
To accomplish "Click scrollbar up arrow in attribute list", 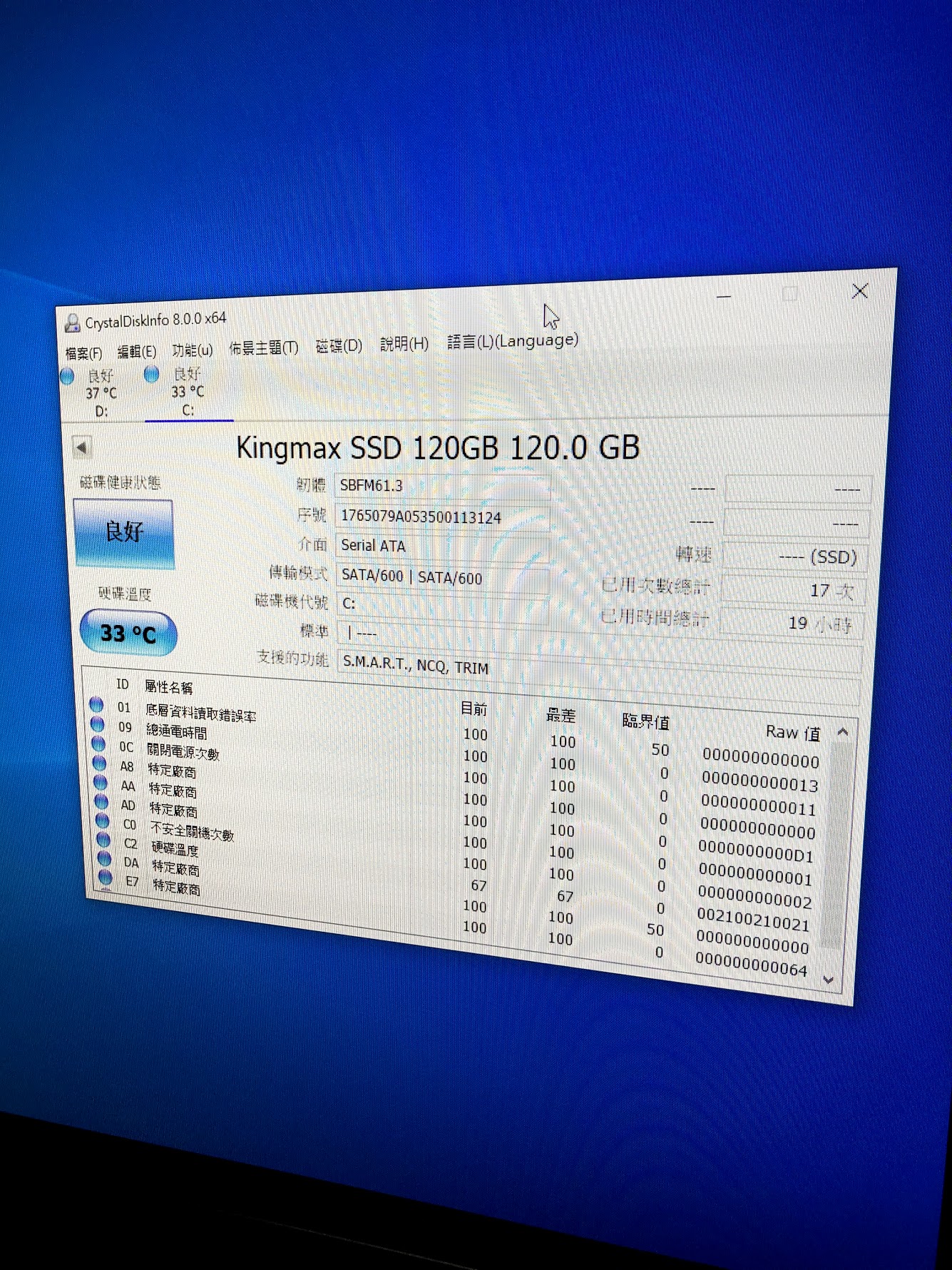I will 843,733.
